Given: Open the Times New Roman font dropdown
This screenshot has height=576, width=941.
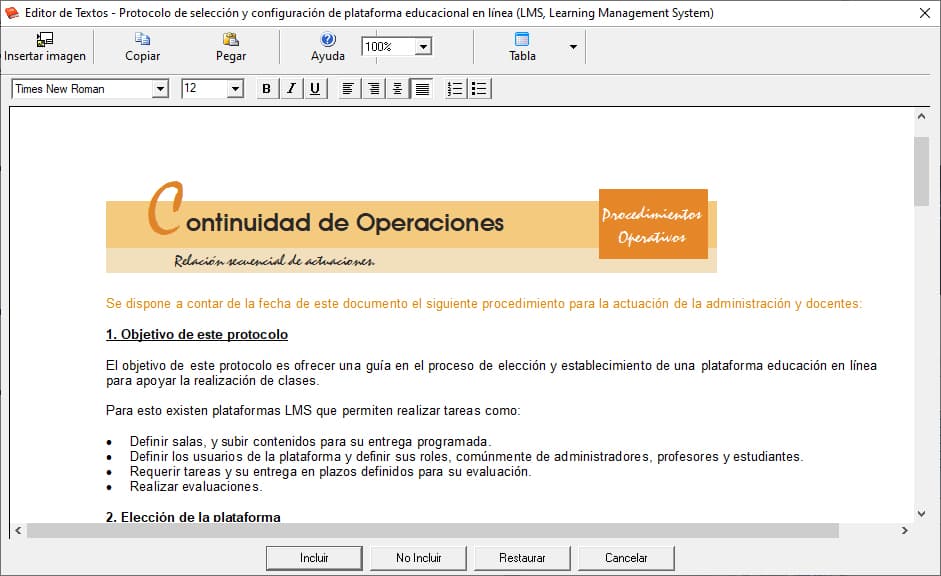Looking at the screenshot, I should (160, 89).
